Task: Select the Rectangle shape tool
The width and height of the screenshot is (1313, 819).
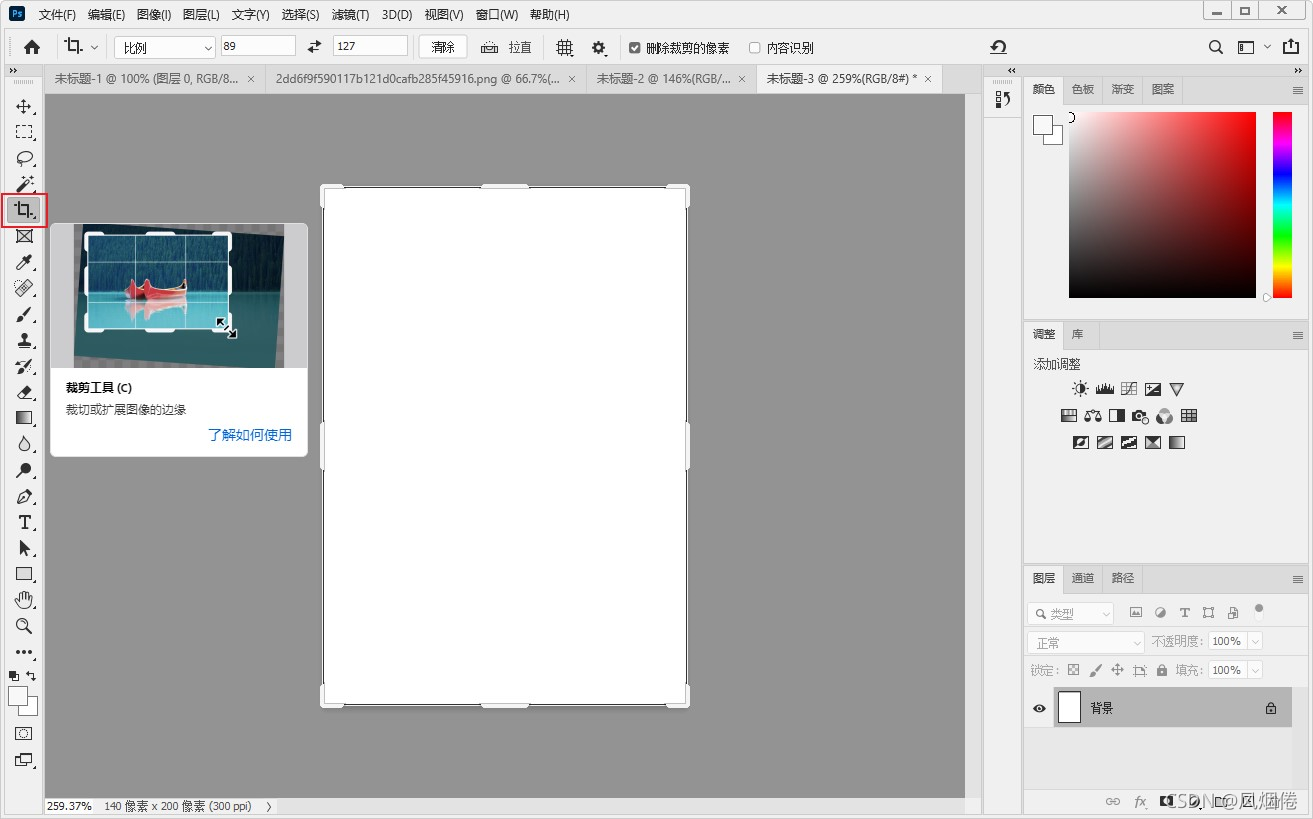Action: point(24,574)
